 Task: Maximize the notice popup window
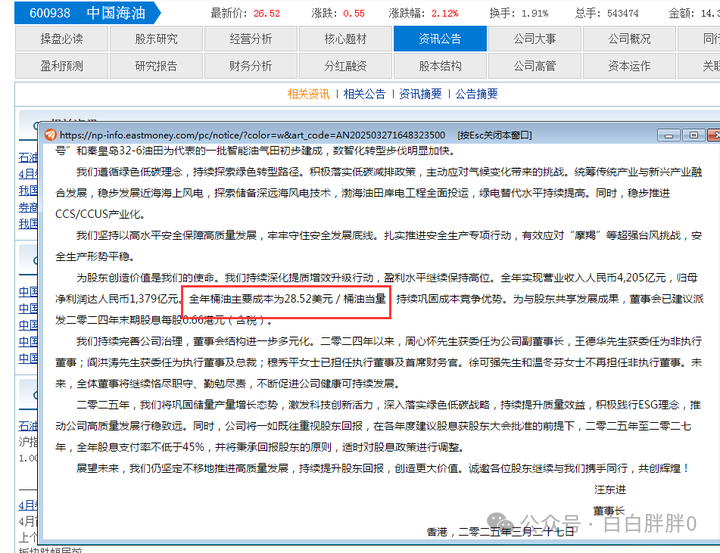693,135
